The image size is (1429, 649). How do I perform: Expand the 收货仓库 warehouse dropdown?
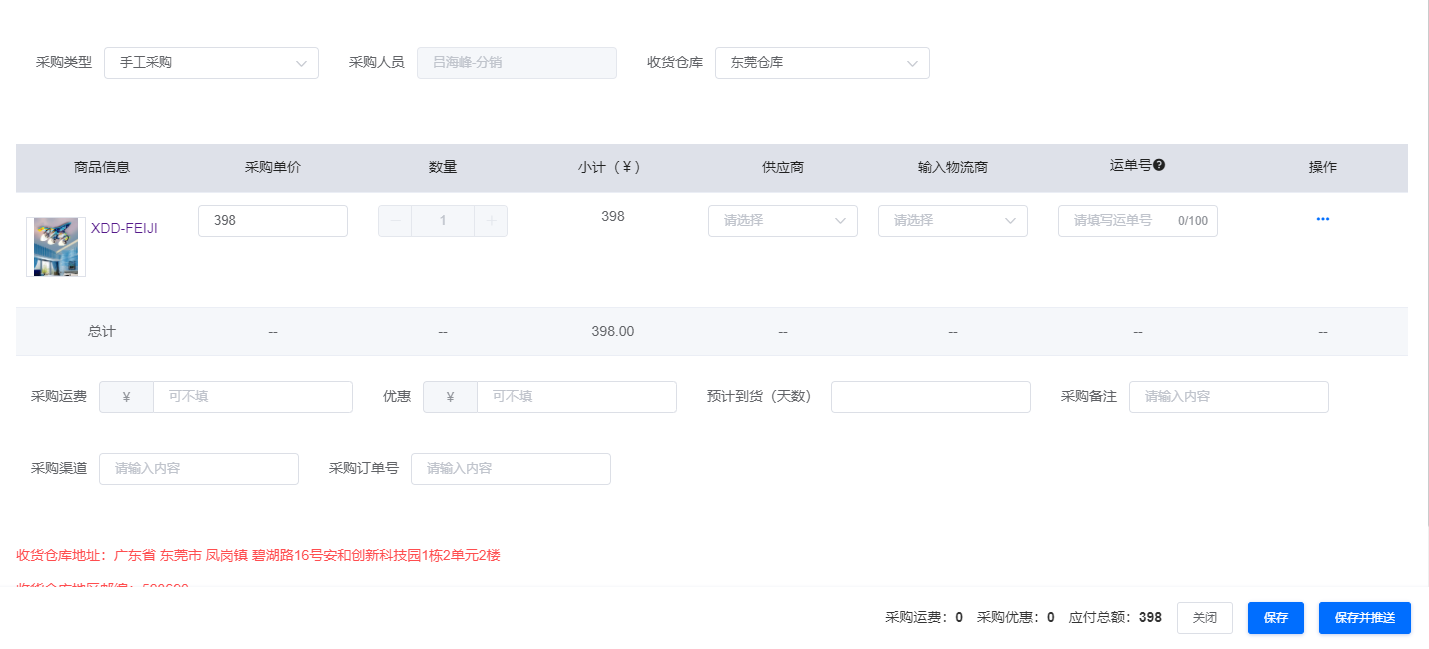[822, 63]
